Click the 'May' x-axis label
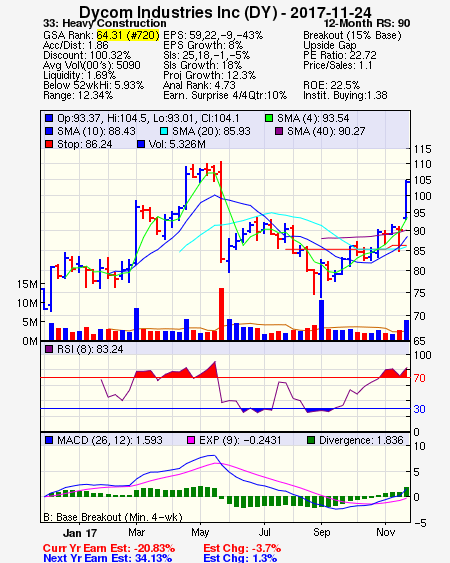Image resolution: width=450 pixels, height=563 pixels. click(x=200, y=532)
